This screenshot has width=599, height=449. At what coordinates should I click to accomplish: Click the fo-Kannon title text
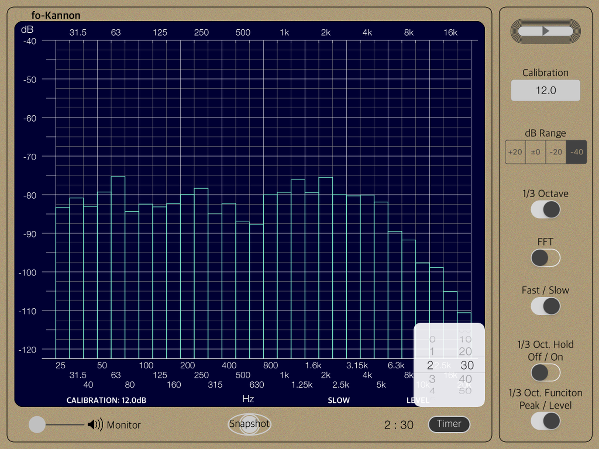tap(56, 15)
